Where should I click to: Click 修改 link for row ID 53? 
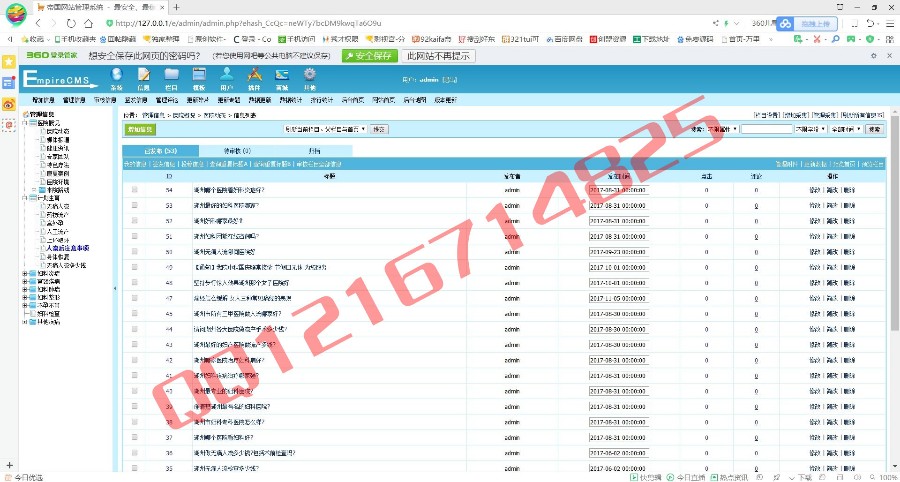pos(815,205)
